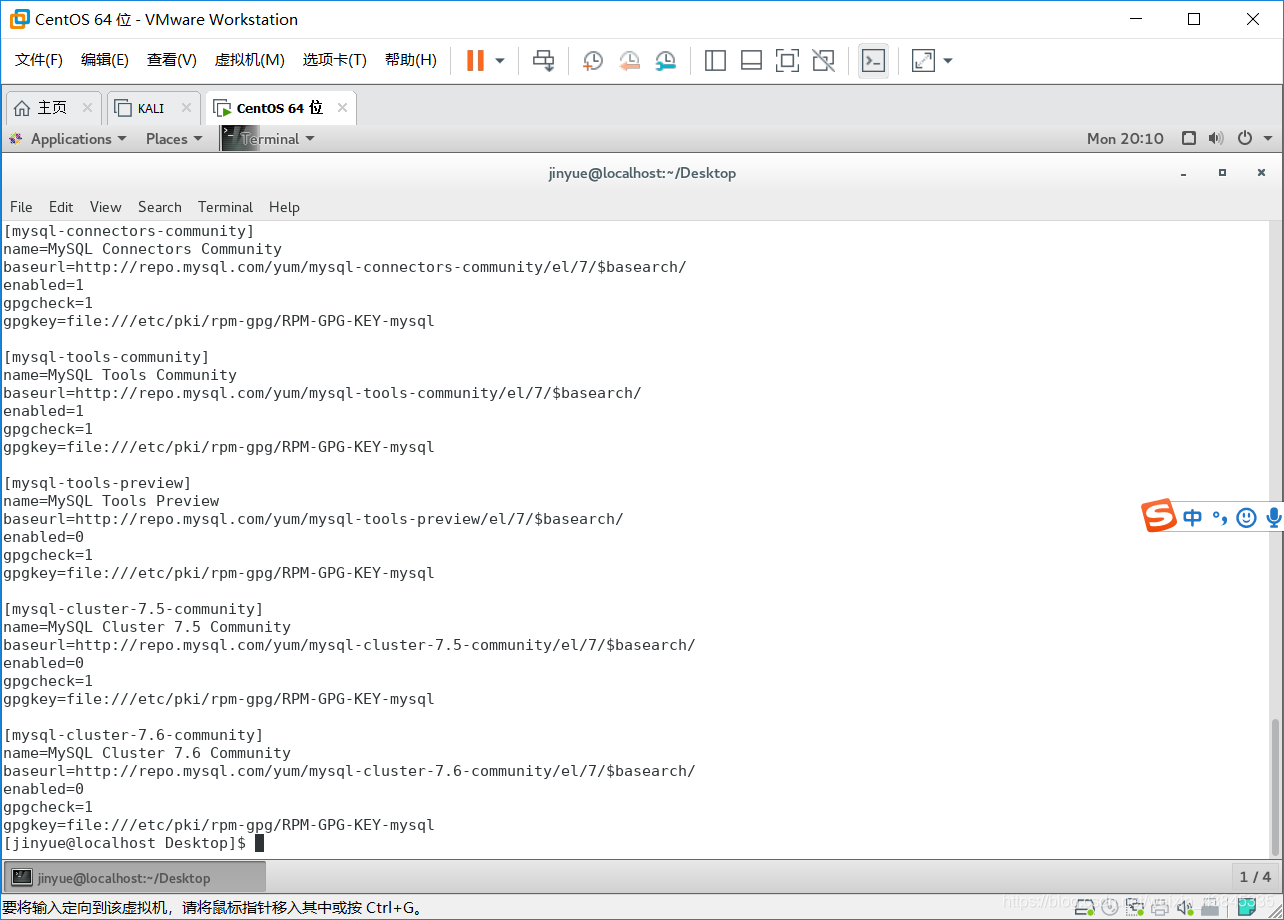Open terminal Search menu

point(160,207)
